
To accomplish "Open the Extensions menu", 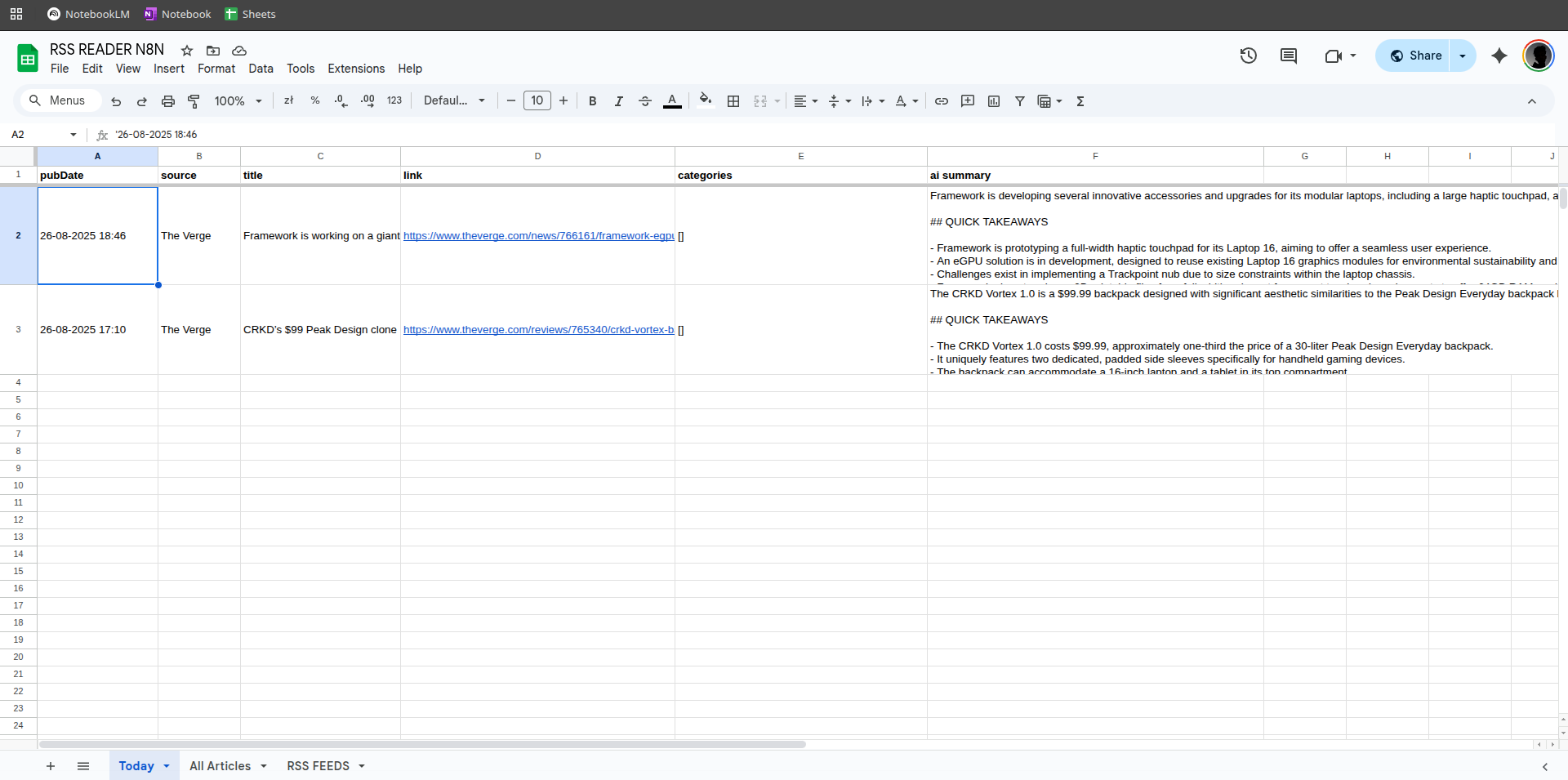I will click(356, 69).
